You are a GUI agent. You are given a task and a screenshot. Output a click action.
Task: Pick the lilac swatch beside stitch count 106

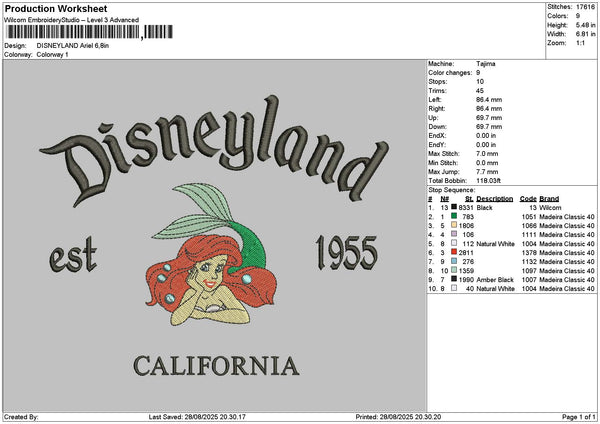454,234
